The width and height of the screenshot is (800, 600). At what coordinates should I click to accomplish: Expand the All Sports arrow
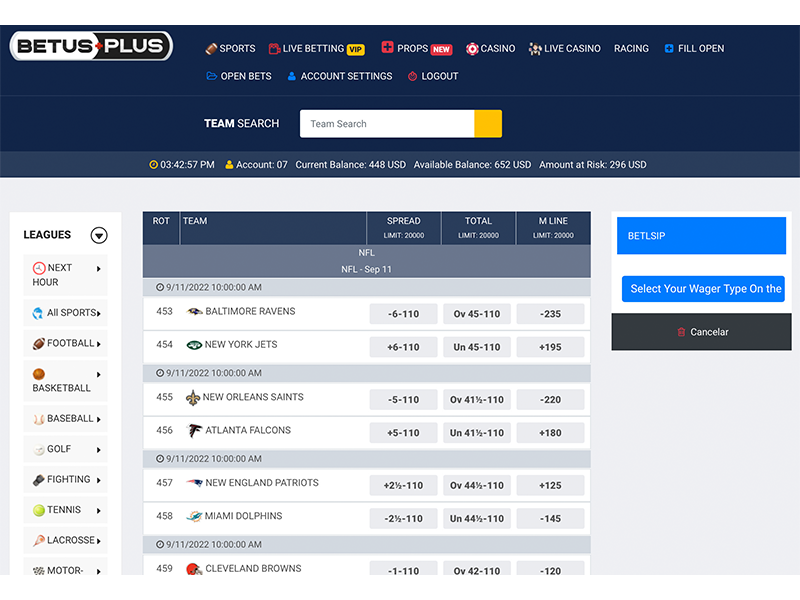(x=98, y=314)
